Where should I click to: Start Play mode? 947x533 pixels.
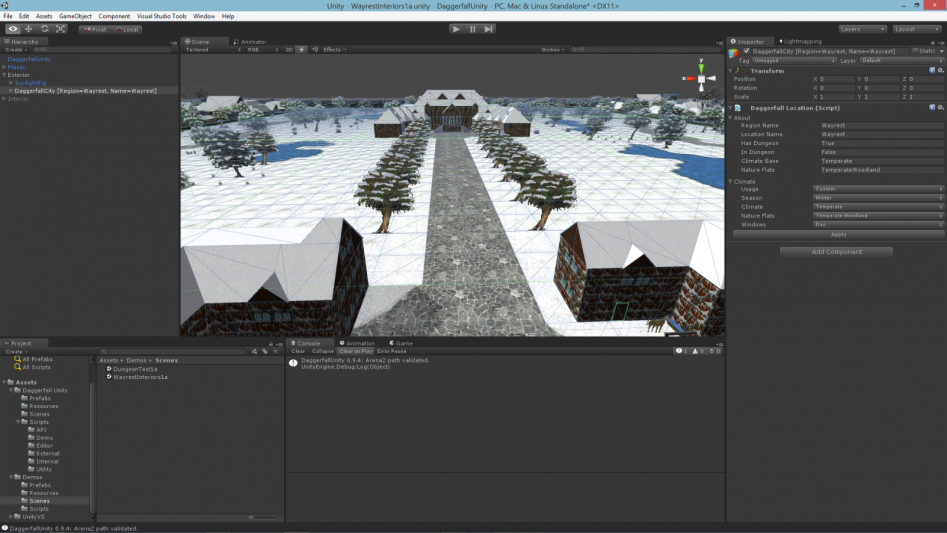tap(457, 29)
